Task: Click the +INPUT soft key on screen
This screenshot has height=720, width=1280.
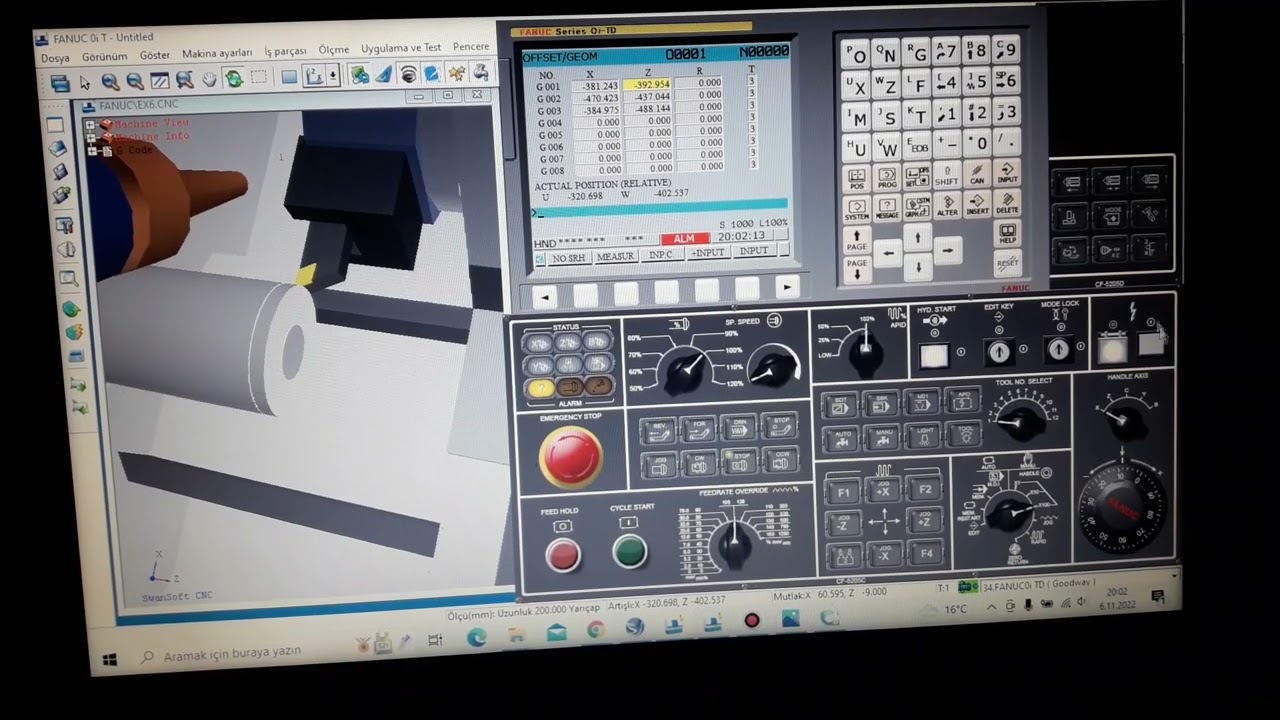Action: (708, 253)
